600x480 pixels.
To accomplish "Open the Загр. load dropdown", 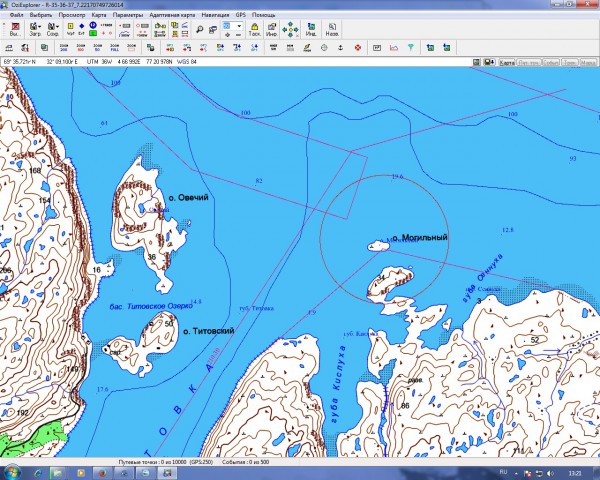I will pos(36,29).
